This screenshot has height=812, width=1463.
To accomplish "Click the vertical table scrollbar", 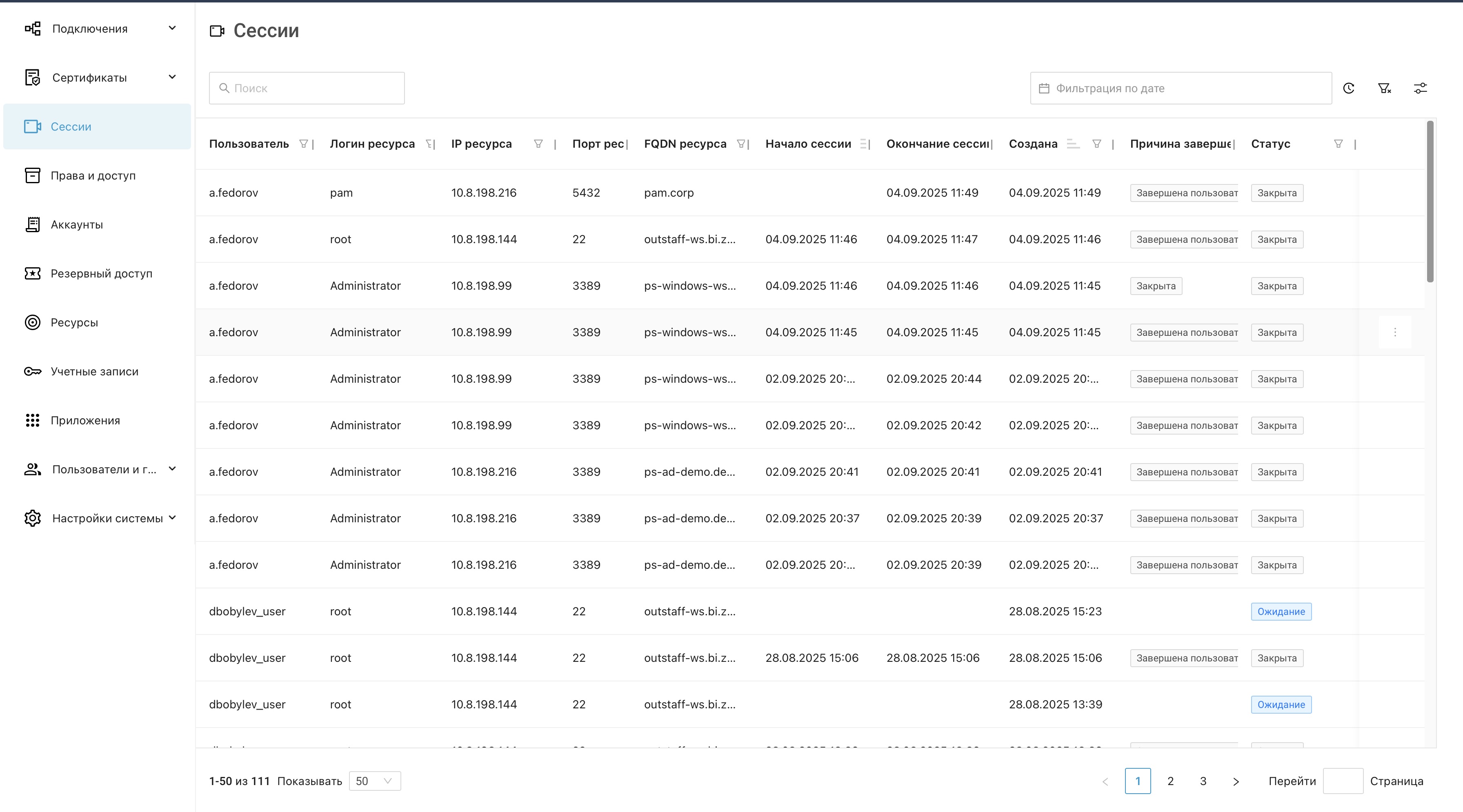I will coord(1430,202).
